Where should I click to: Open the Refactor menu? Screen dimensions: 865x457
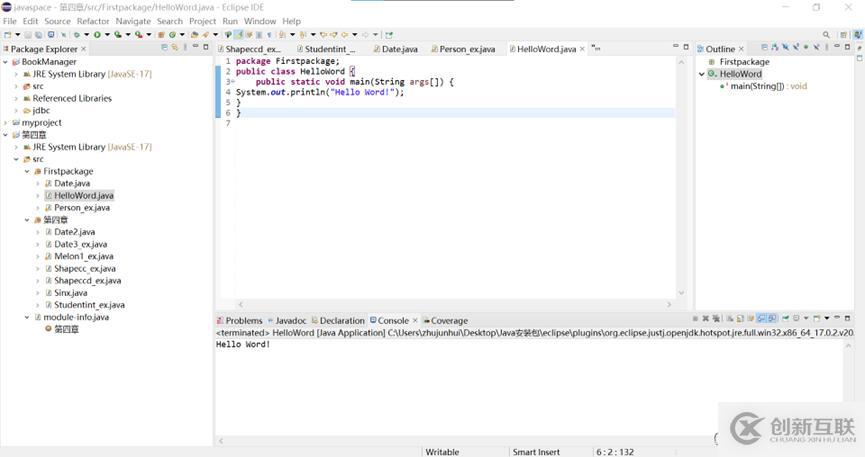(93, 21)
